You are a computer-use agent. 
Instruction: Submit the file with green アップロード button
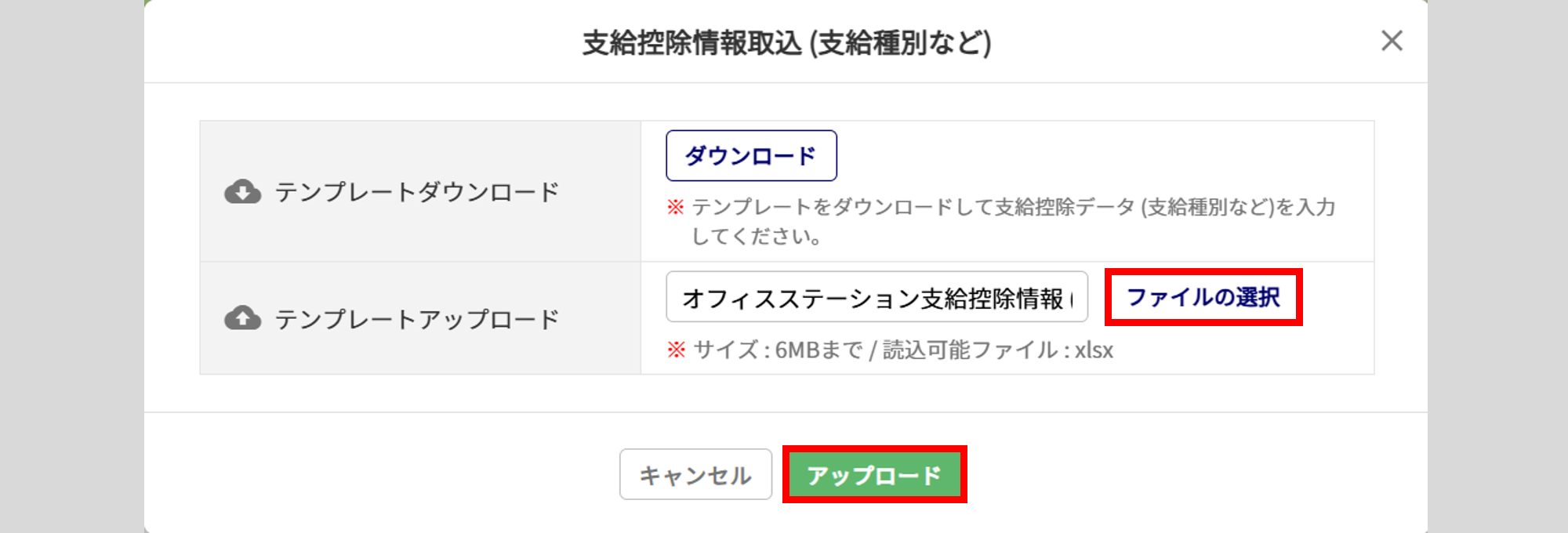(874, 474)
